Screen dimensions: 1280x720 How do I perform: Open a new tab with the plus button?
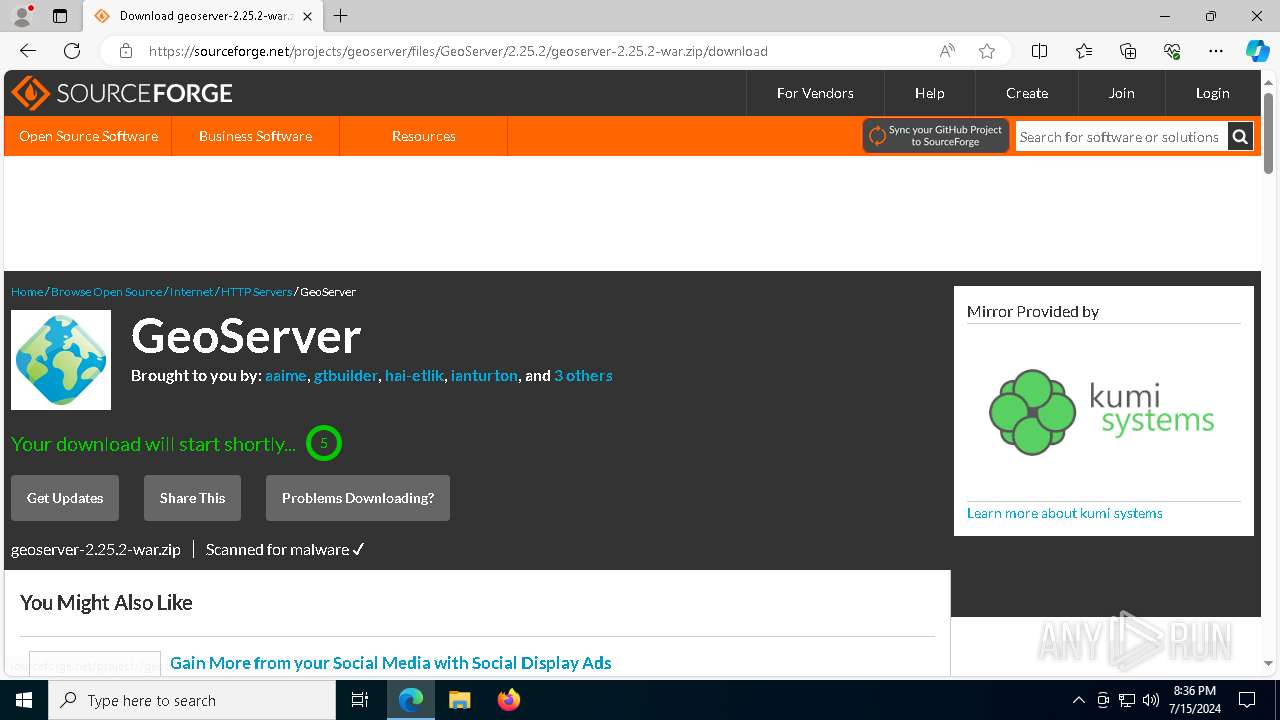coord(341,16)
